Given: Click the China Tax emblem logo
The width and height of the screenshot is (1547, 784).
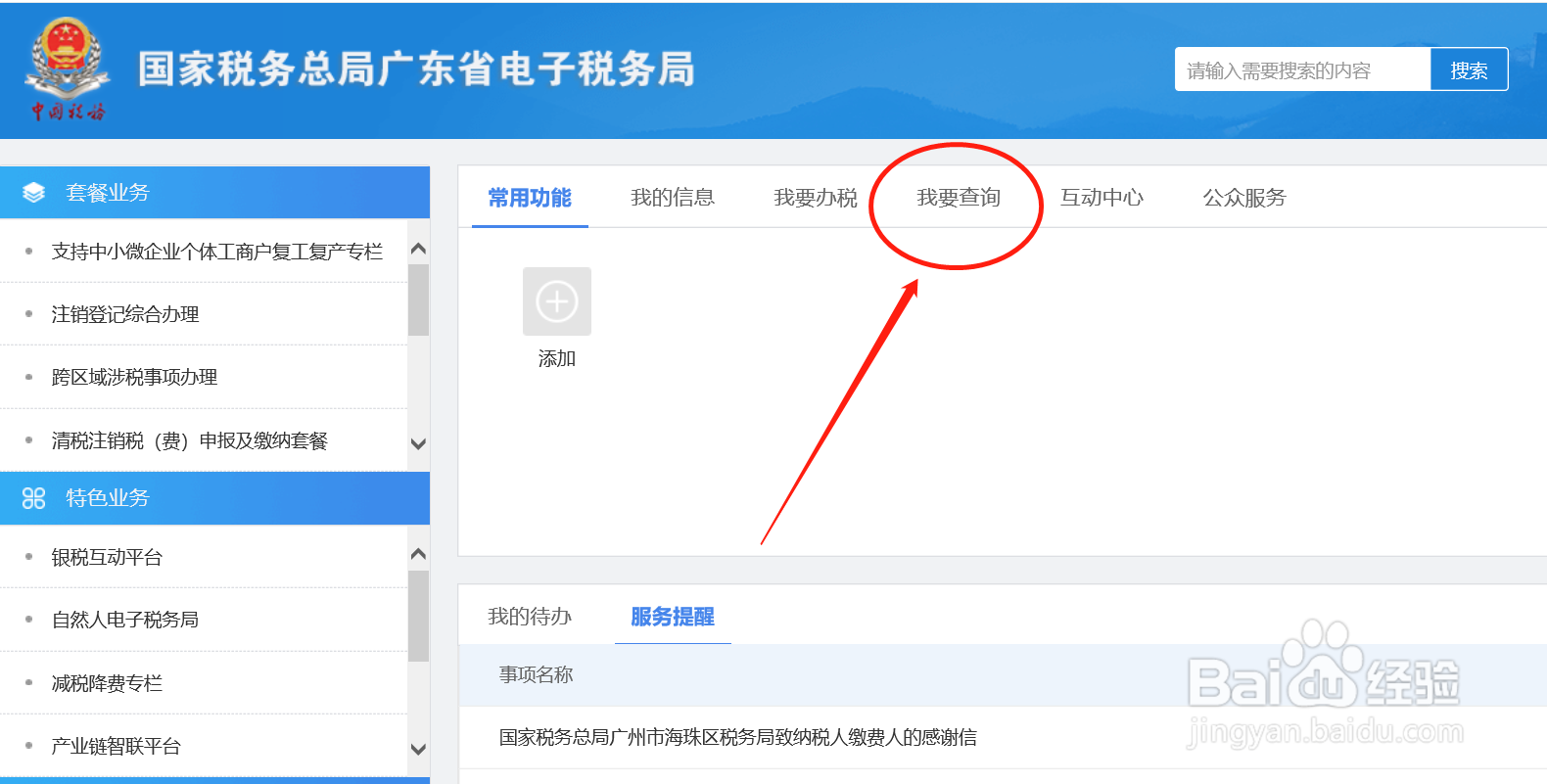Looking at the screenshot, I should 67,69.
